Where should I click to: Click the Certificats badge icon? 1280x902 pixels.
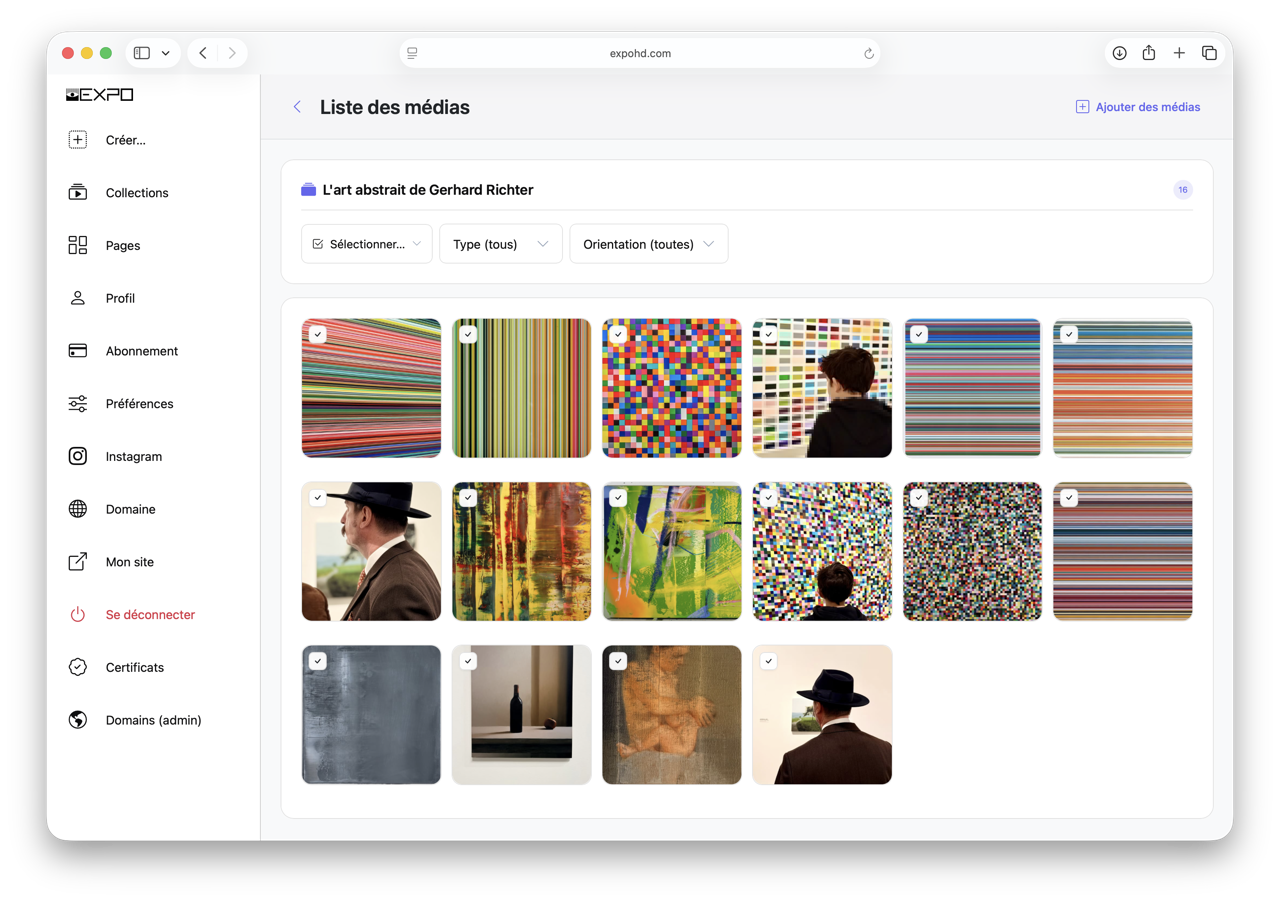tap(78, 667)
